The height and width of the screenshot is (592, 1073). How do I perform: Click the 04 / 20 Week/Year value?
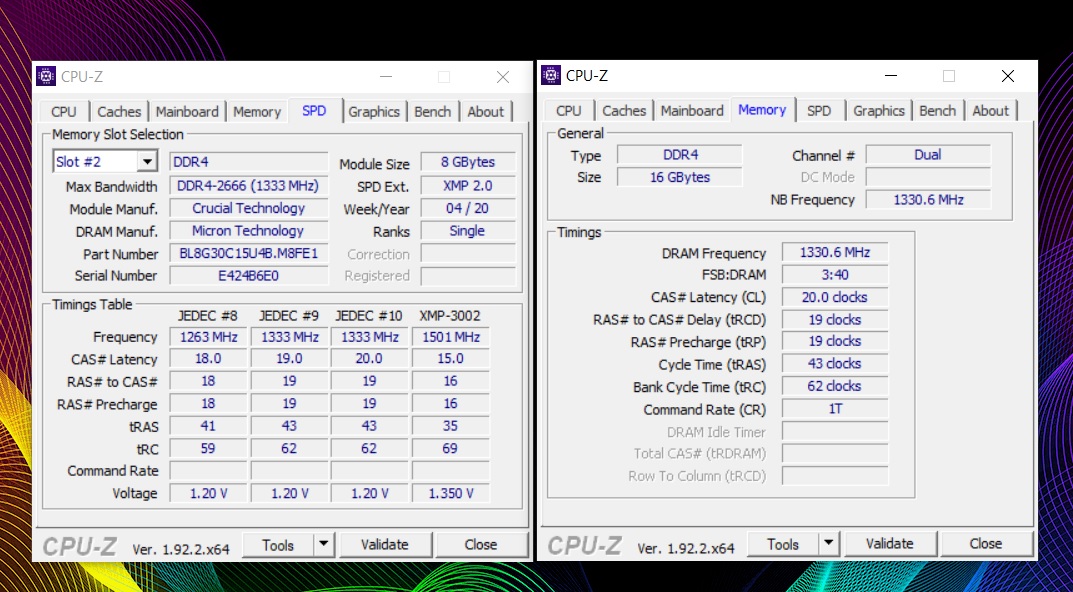point(468,208)
